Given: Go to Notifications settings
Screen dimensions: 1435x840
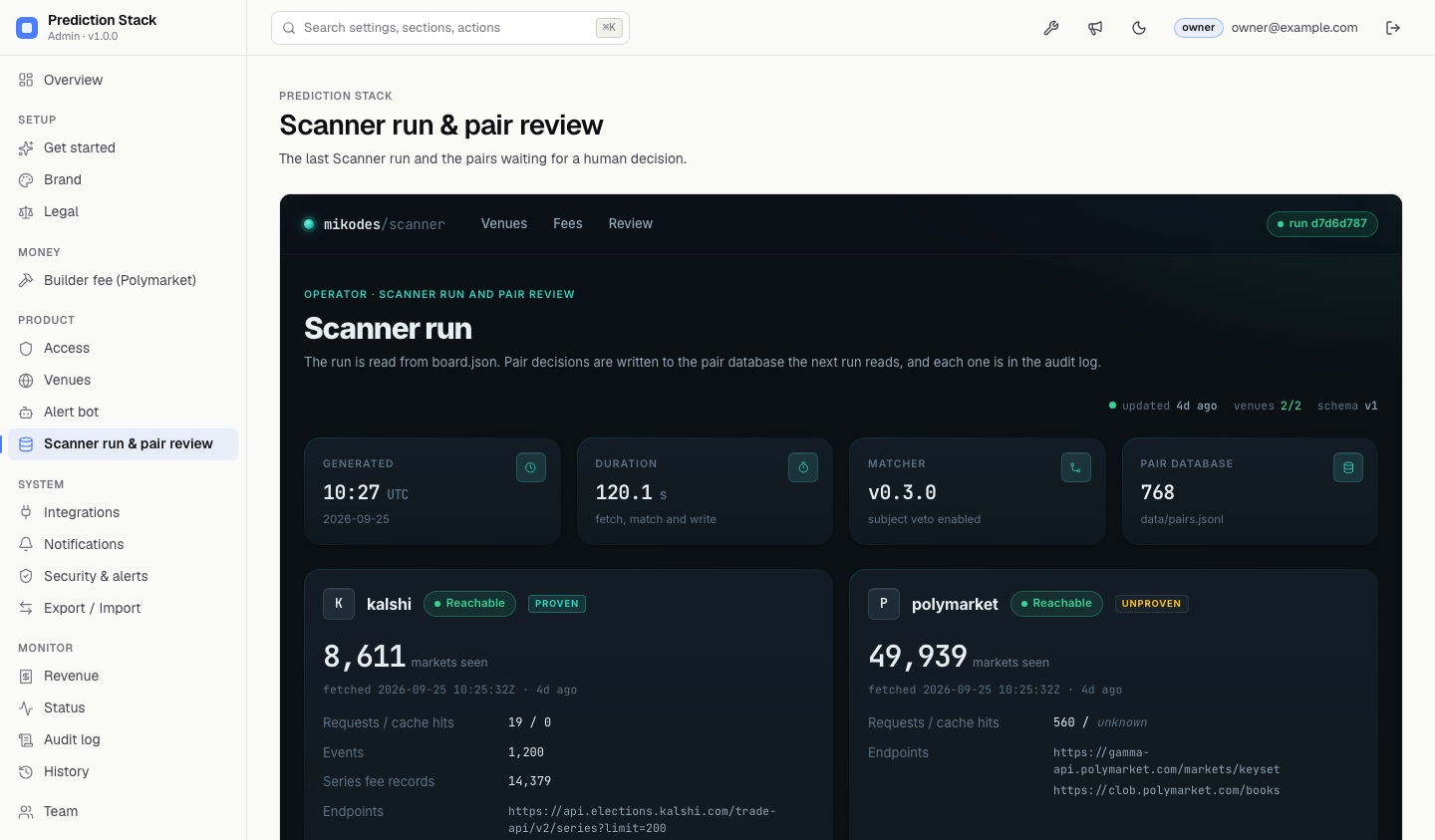Looking at the screenshot, I should 124,544.
